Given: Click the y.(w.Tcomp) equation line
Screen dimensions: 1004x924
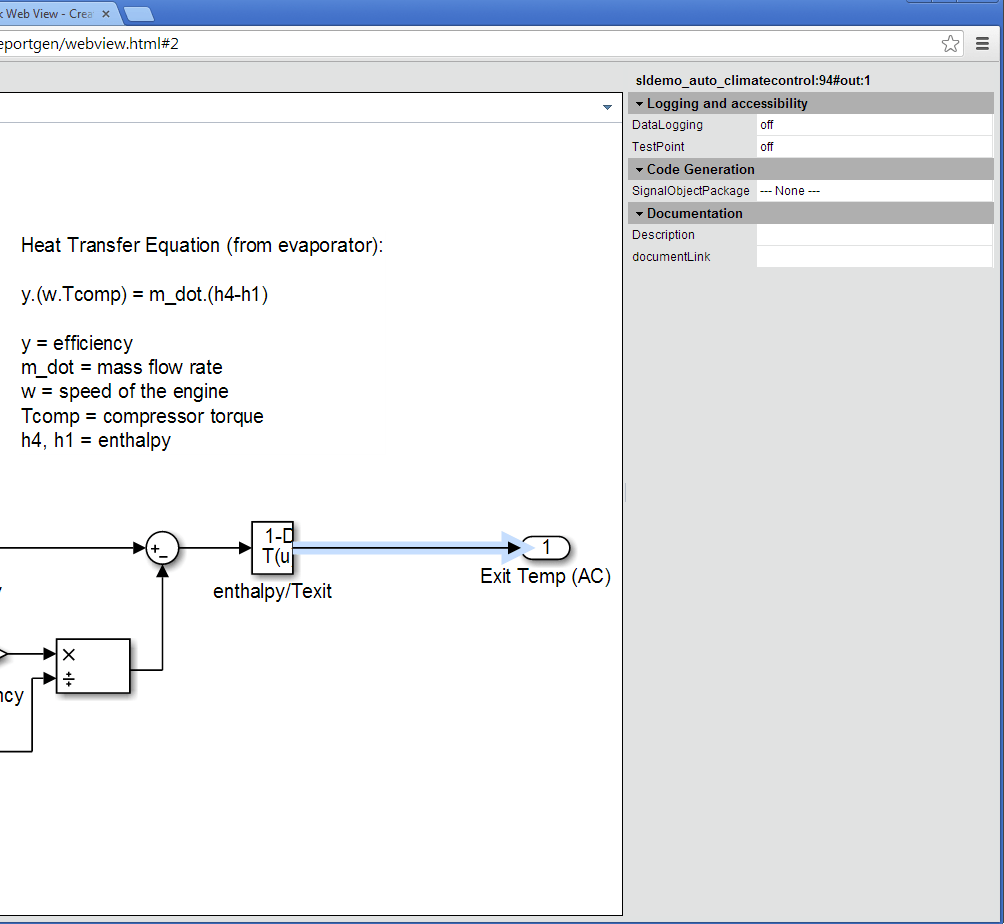Looking at the screenshot, I should 144,295.
